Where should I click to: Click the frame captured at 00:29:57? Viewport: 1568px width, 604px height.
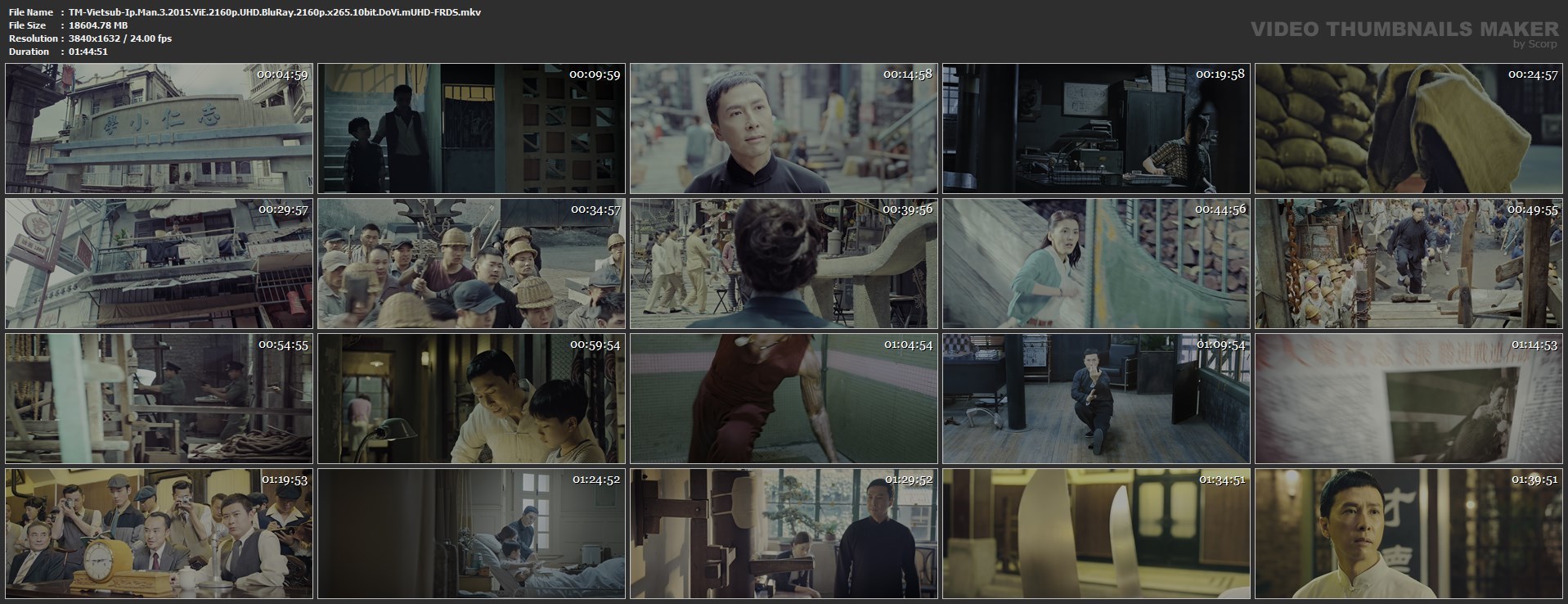[x=159, y=264]
